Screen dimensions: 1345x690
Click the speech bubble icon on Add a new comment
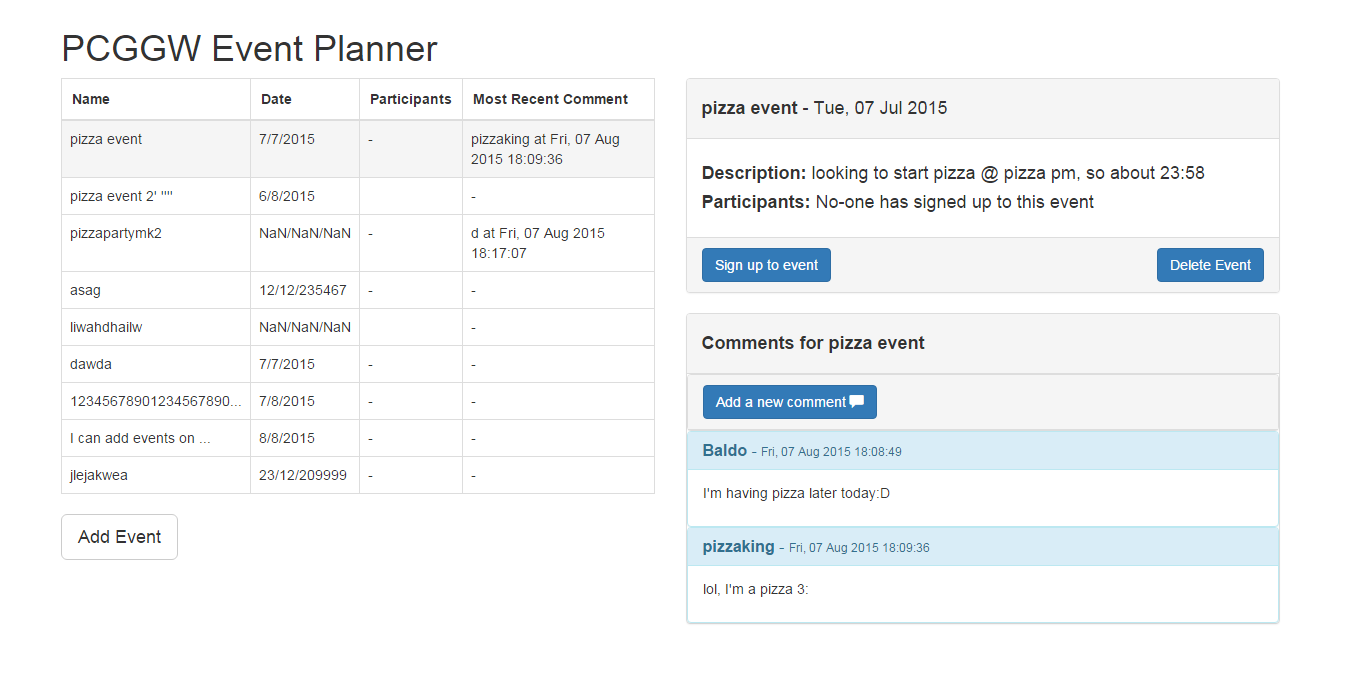[856, 402]
